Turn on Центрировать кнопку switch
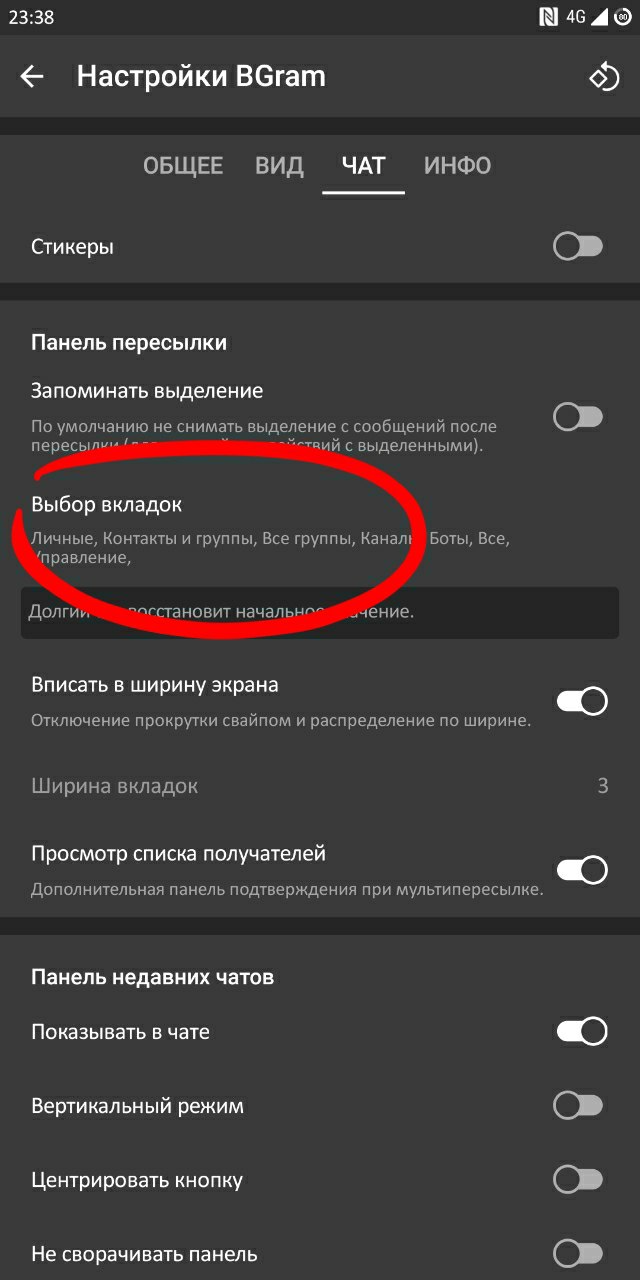640x1280 pixels. click(579, 1179)
